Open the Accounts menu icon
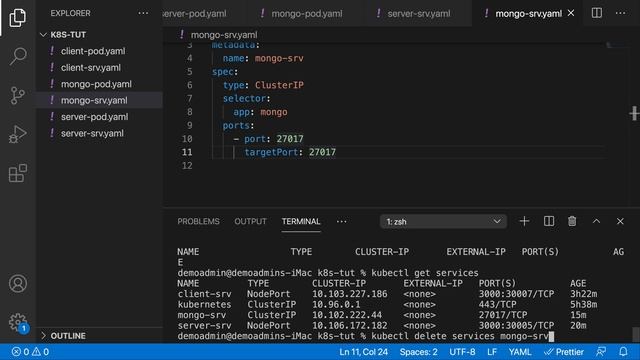The width and height of the screenshot is (640, 360). [18, 283]
